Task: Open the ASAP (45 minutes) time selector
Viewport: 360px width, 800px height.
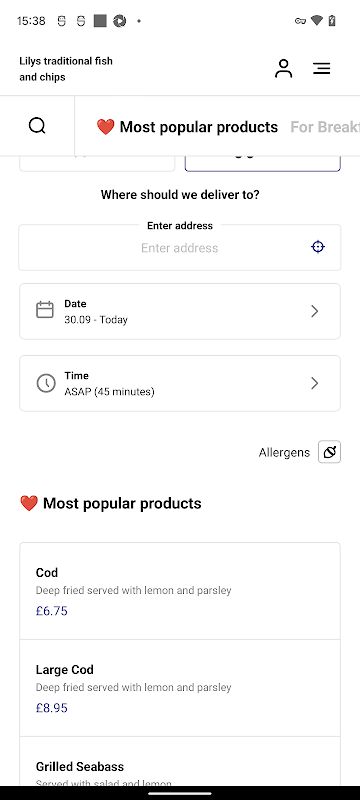Action: point(180,383)
